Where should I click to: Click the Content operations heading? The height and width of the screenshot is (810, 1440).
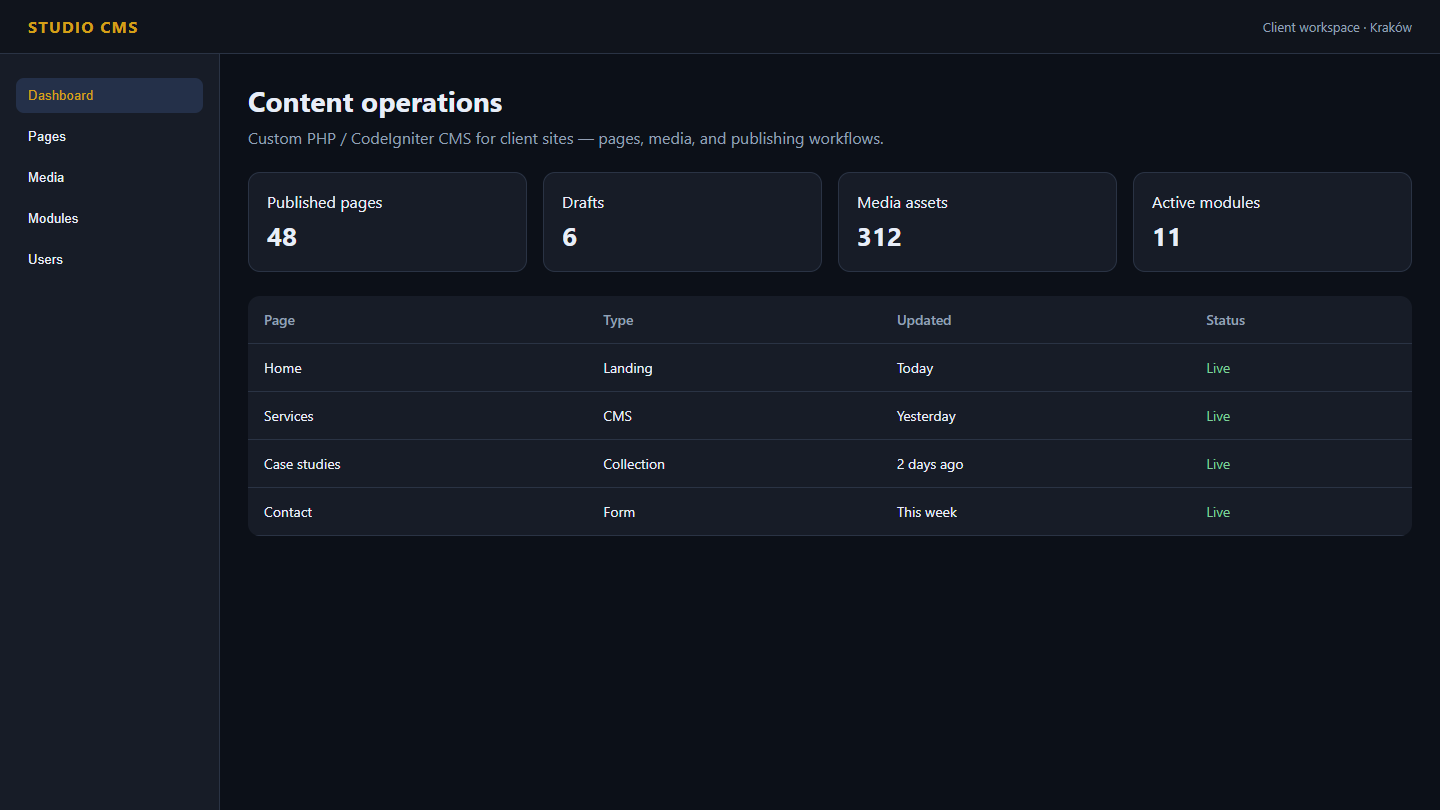(x=375, y=103)
